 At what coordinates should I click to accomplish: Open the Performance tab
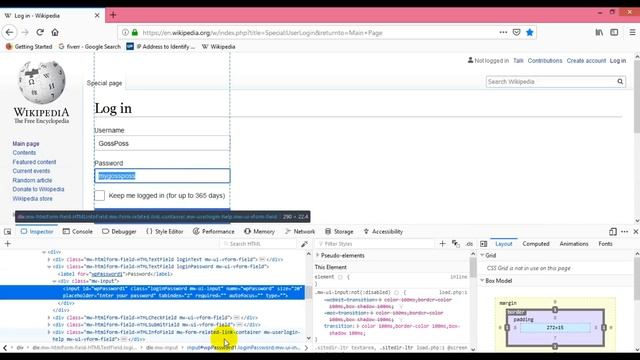[x=213, y=231]
